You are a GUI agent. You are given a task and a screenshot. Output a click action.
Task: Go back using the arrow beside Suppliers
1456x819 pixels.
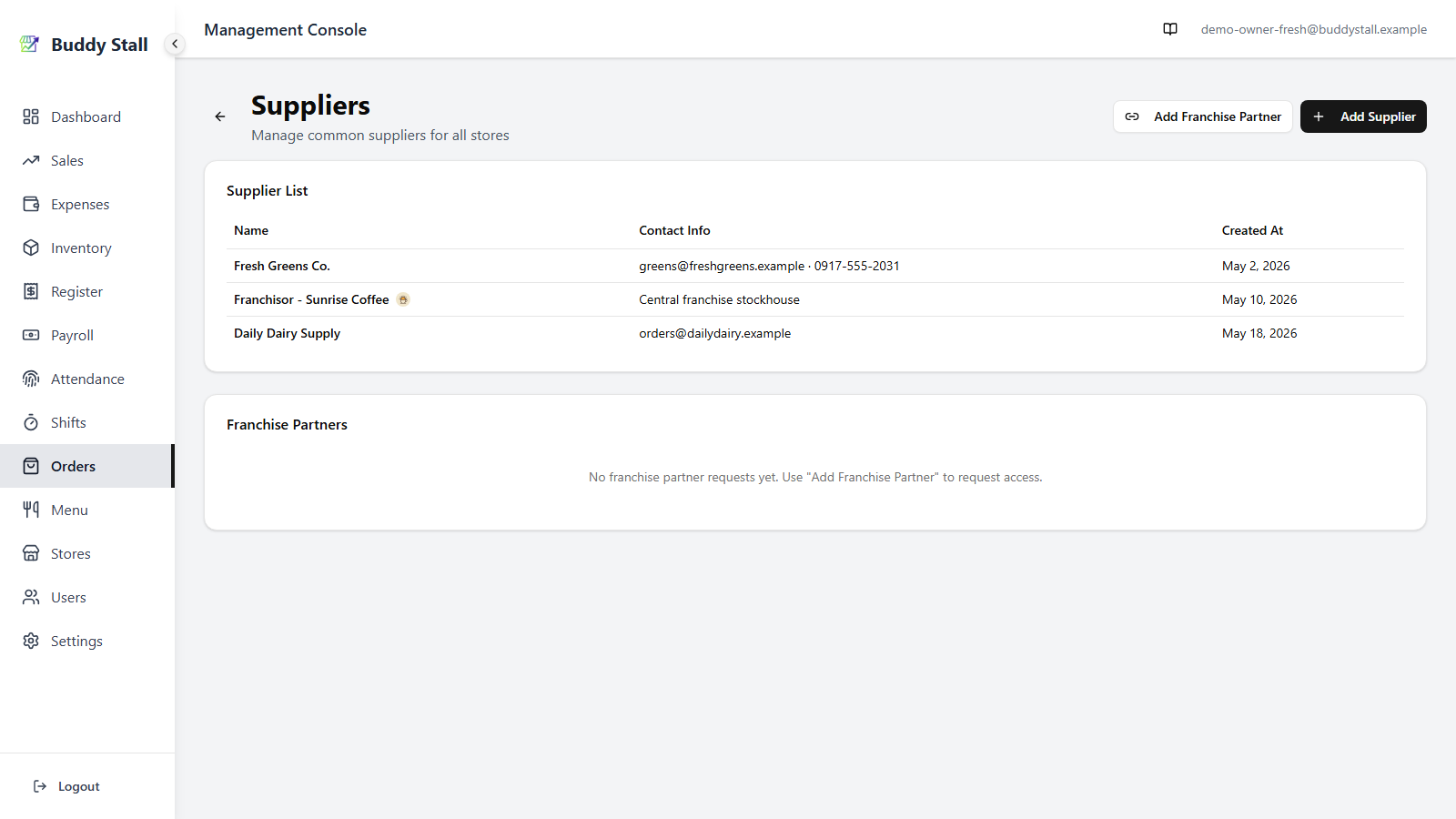pos(220,116)
